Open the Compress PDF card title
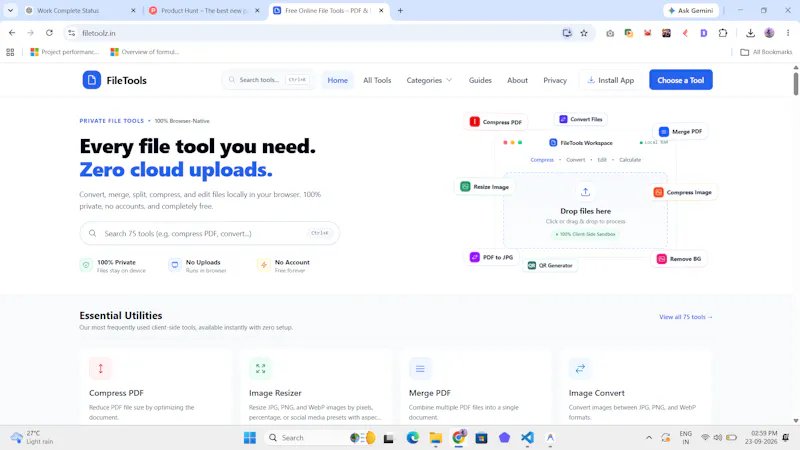 [x=116, y=393]
